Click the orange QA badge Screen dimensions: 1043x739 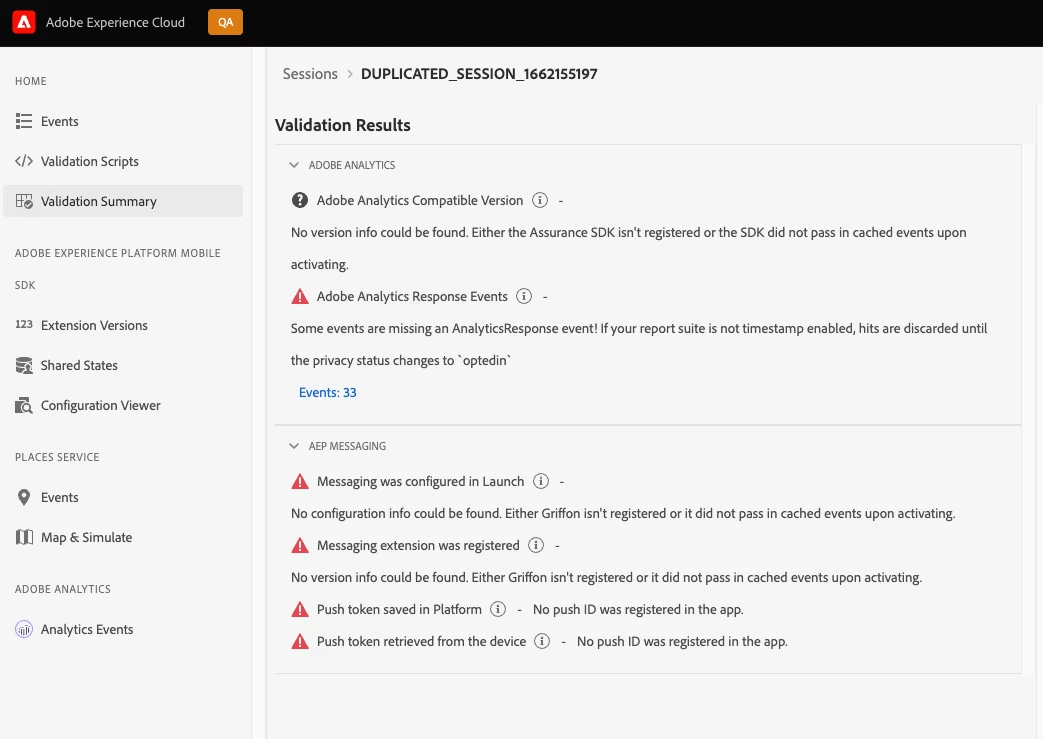[x=225, y=22]
